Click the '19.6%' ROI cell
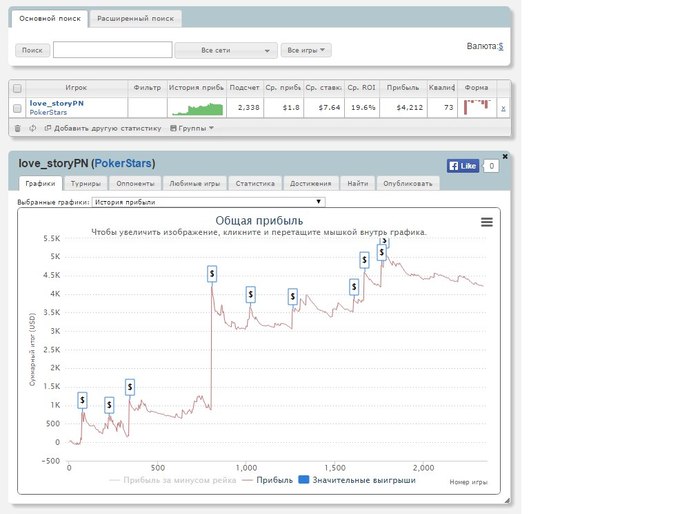700x514 pixels. point(362,108)
